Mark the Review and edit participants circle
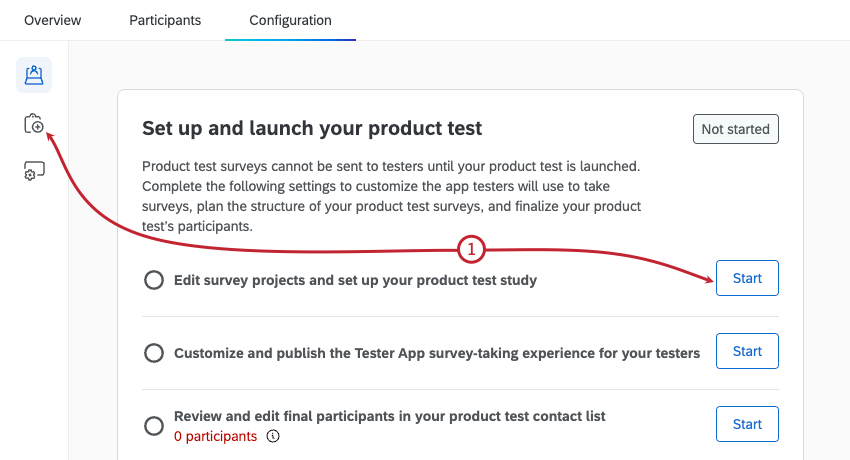This screenshot has height=460, width=850. tap(154, 426)
